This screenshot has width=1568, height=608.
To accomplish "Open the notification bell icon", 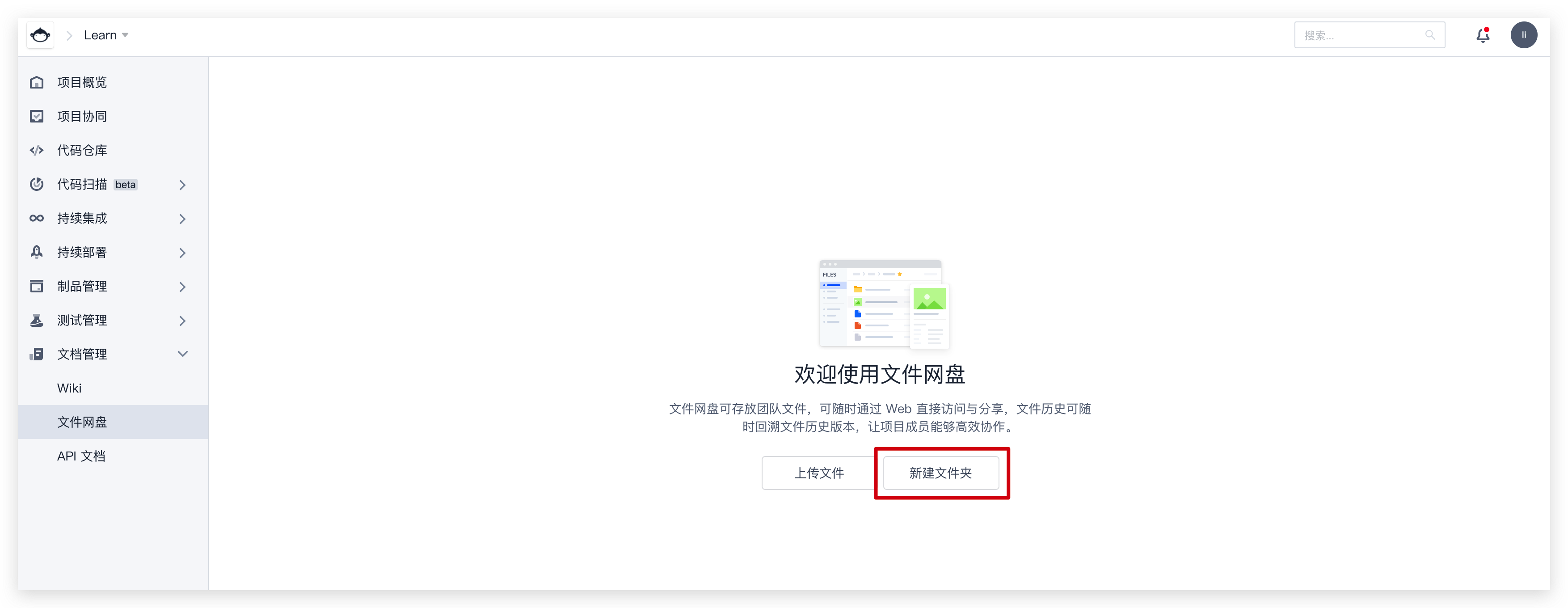I will pyautogui.click(x=1483, y=35).
